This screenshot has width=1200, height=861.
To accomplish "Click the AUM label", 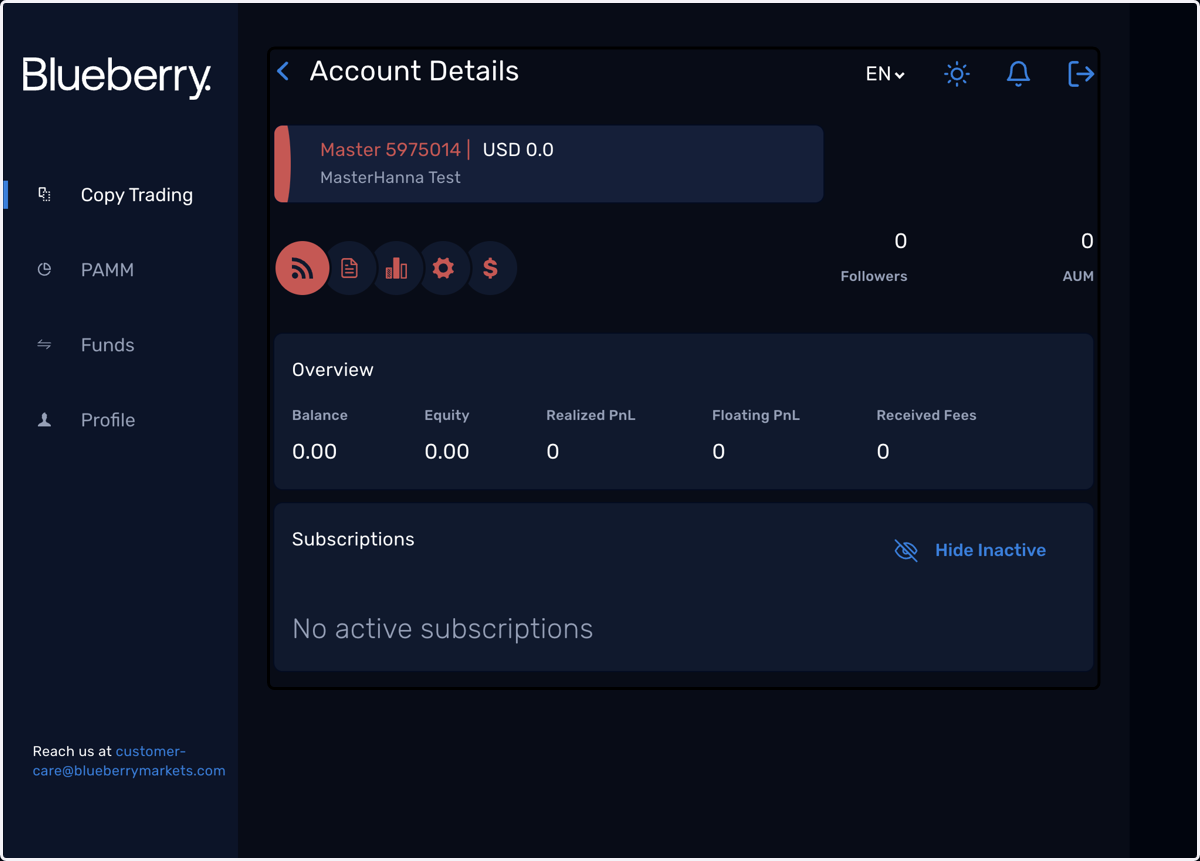I will point(1078,276).
